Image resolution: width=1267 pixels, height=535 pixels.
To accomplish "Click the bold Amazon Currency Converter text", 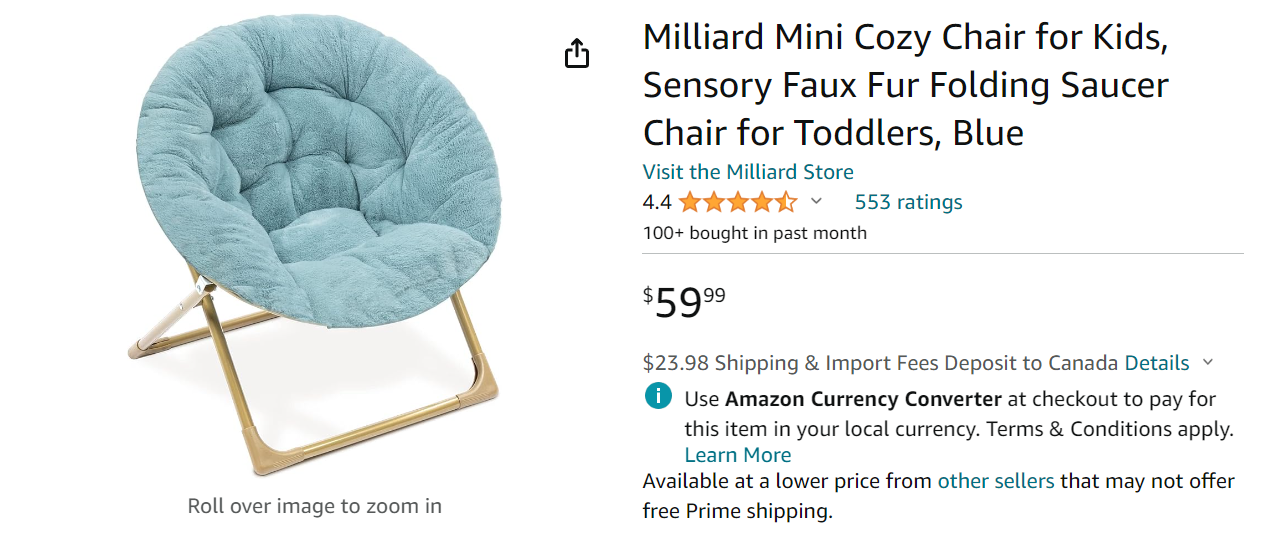I will [863, 399].
